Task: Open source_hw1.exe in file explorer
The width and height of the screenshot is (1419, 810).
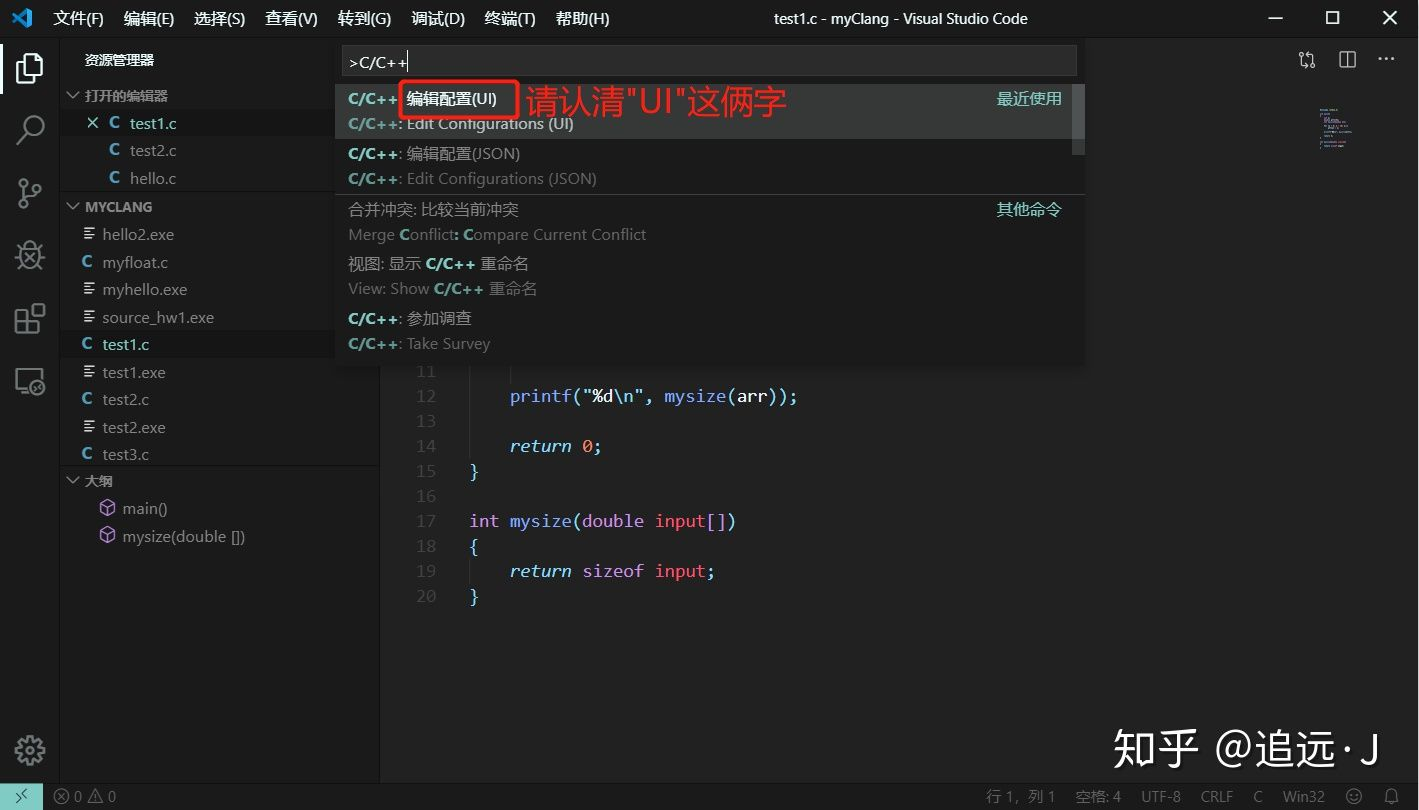Action: pyautogui.click(x=158, y=317)
